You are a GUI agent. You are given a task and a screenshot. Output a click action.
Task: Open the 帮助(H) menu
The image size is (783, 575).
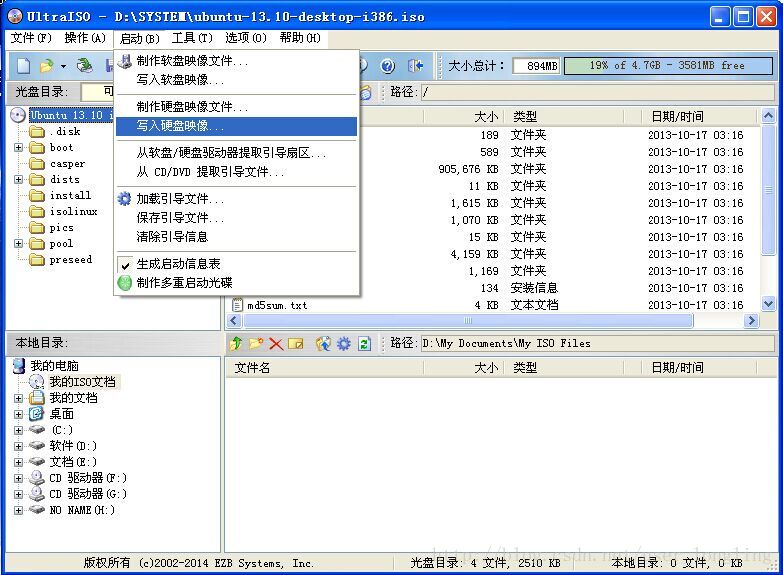coord(300,38)
